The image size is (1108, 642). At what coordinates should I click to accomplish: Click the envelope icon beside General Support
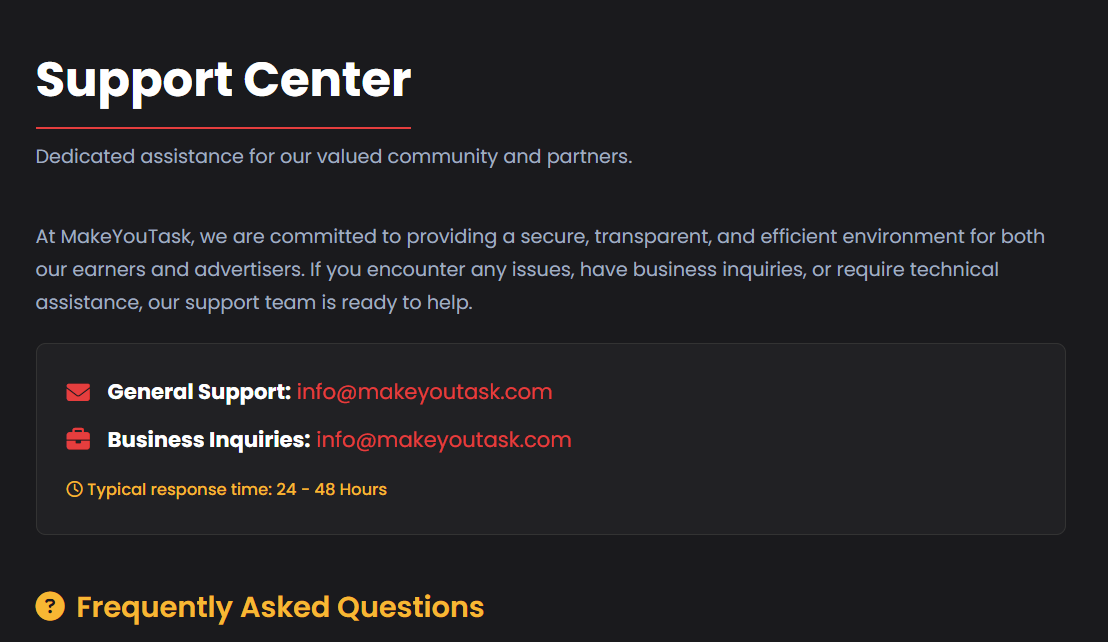point(78,392)
